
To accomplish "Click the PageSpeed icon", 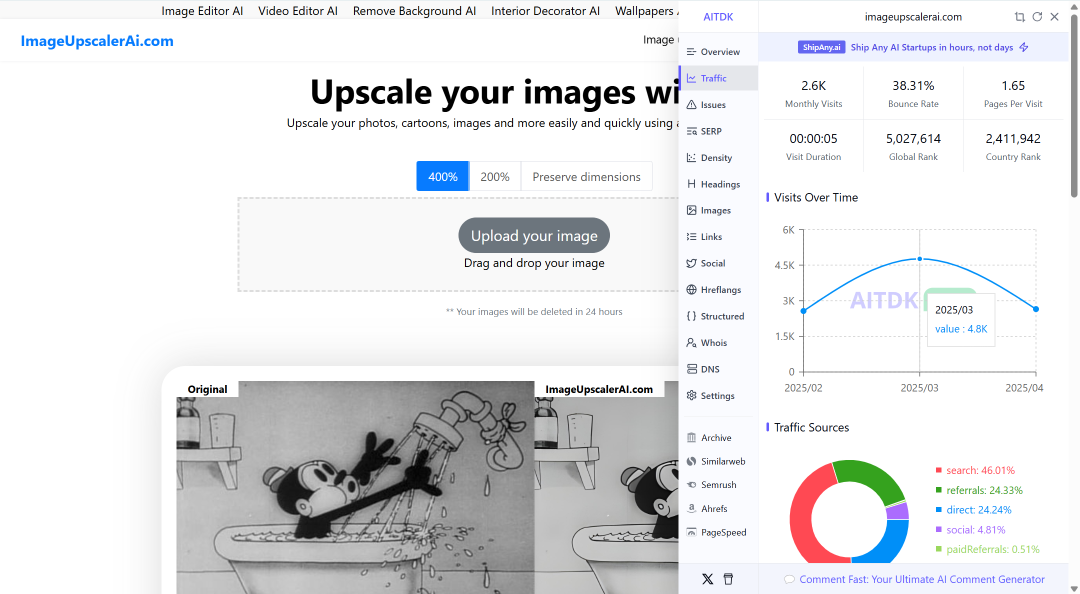I will (692, 532).
